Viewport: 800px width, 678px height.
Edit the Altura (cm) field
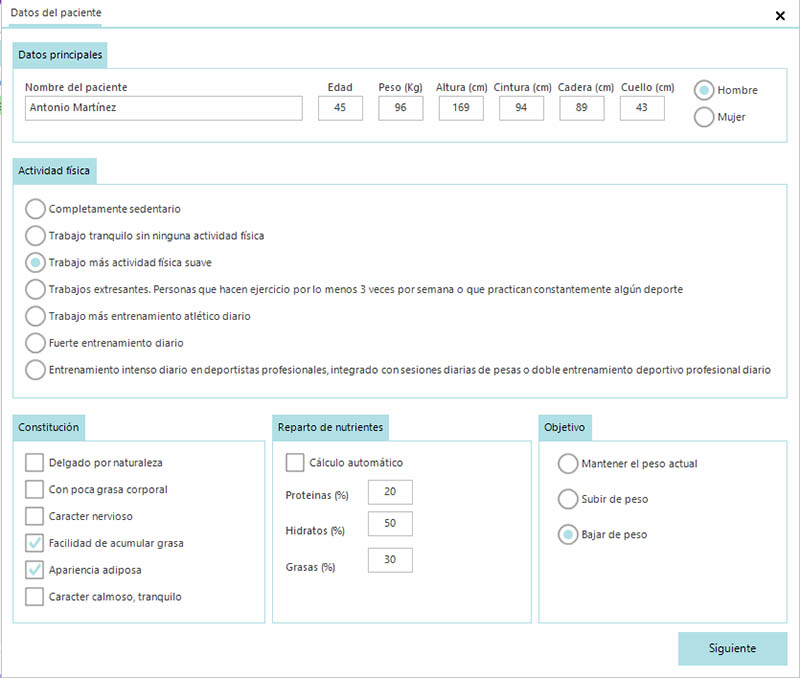[461, 108]
